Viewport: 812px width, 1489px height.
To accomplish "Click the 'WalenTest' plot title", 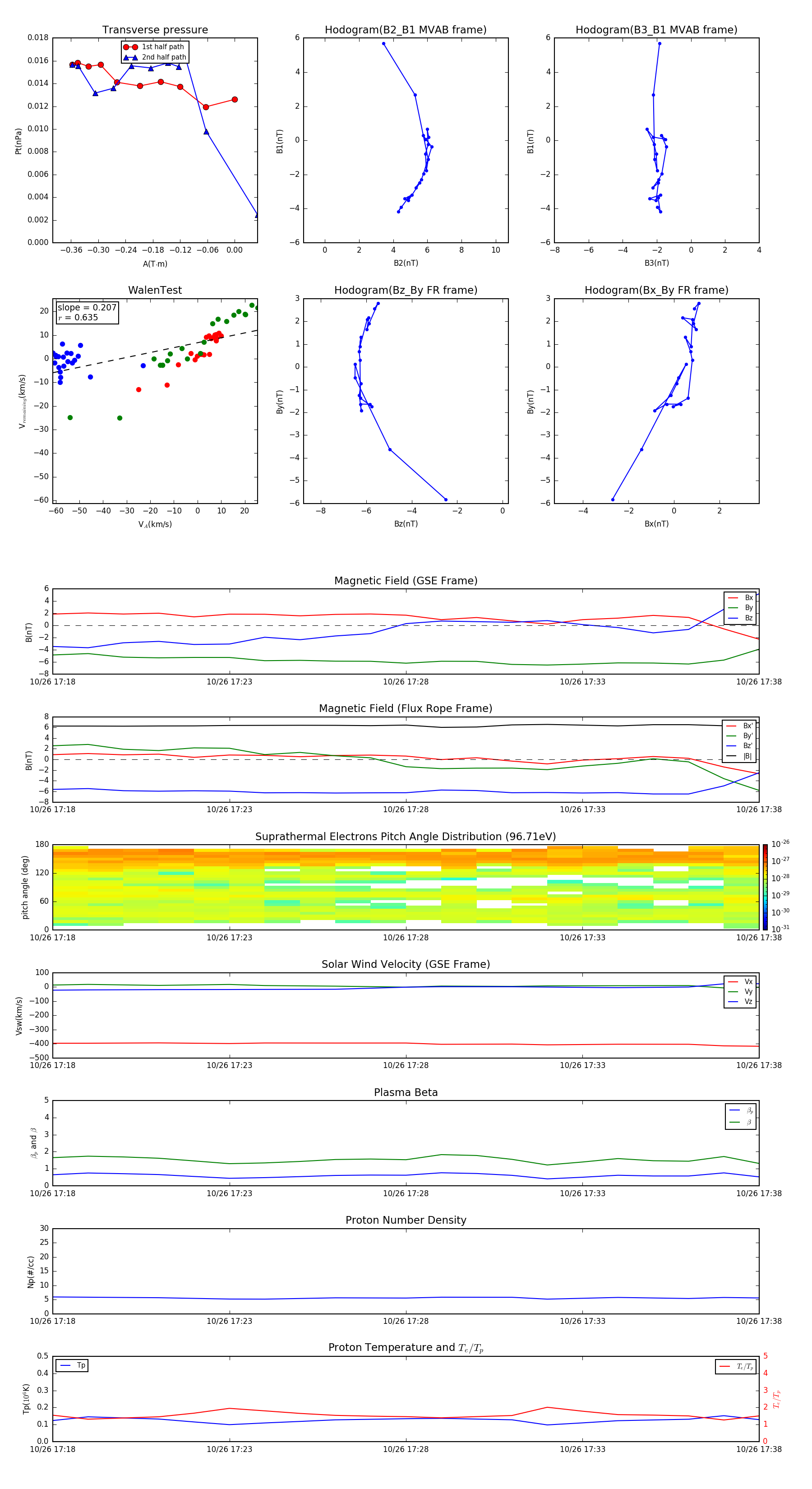I will click(x=155, y=290).
